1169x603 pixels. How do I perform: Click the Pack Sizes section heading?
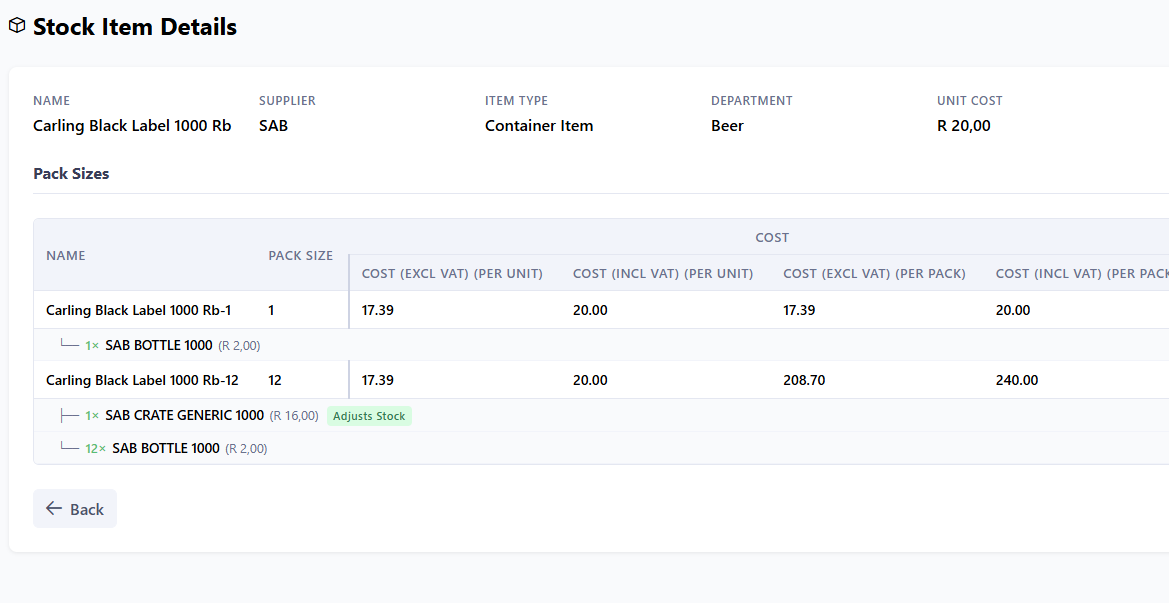(x=71, y=174)
